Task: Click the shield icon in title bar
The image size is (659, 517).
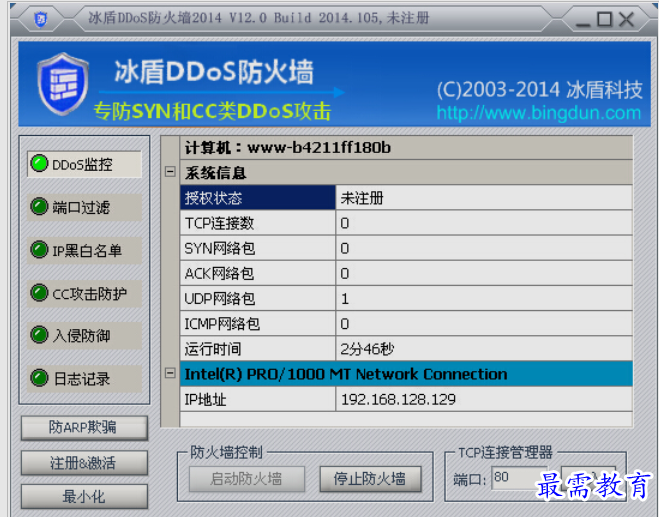Action: [x=40, y=19]
